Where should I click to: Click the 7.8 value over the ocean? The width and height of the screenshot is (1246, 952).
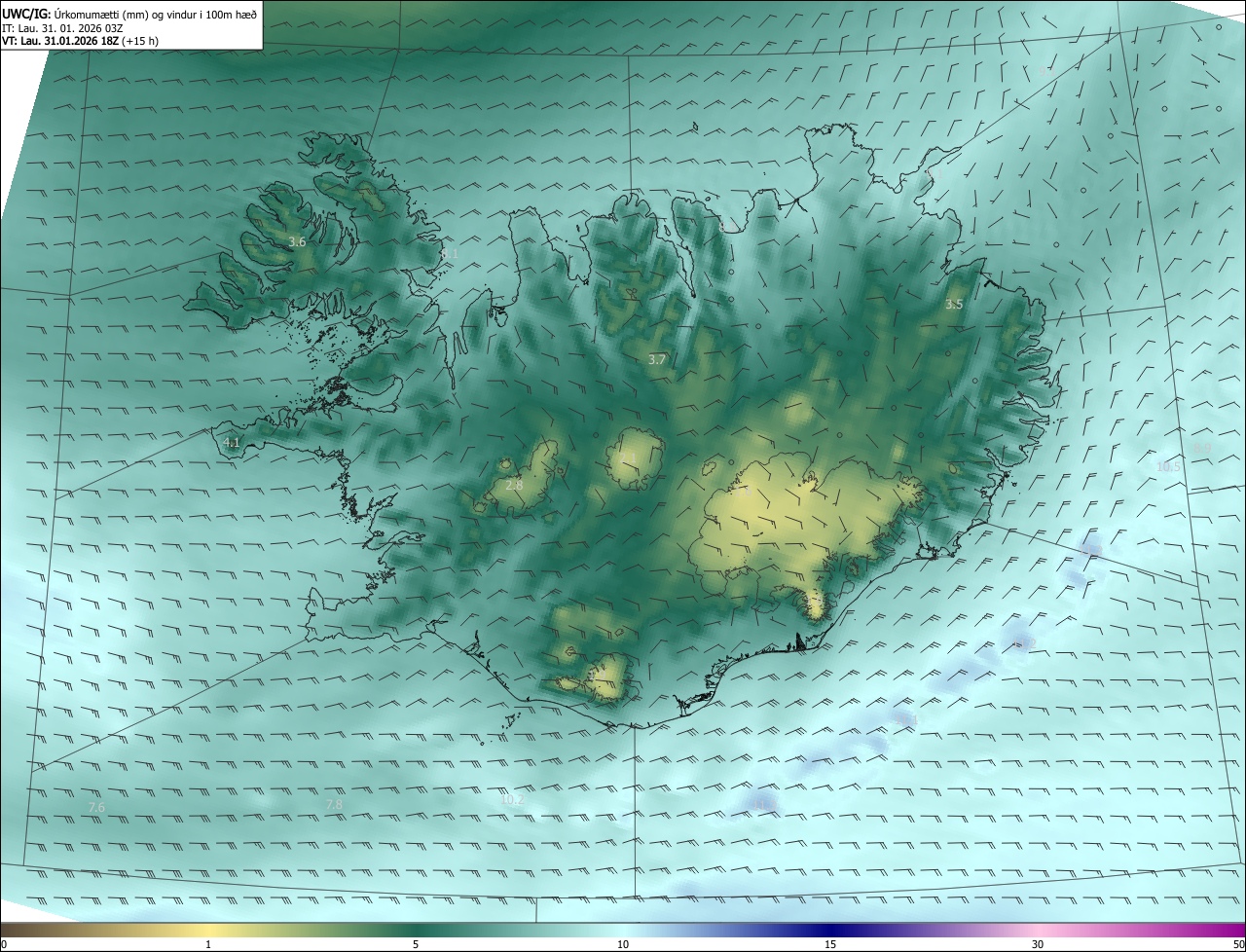click(334, 804)
